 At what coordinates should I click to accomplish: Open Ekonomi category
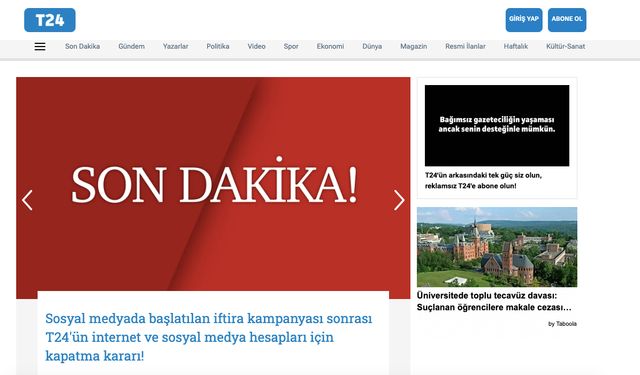[x=330, y=47]
